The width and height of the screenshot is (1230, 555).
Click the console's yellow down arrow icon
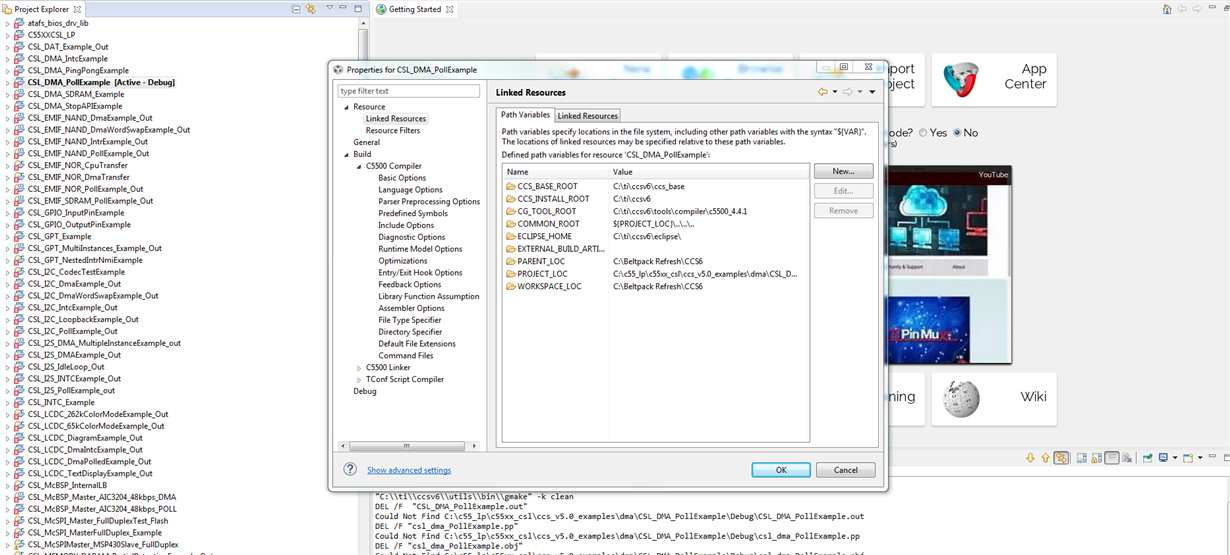click(x=1030, y=458)
